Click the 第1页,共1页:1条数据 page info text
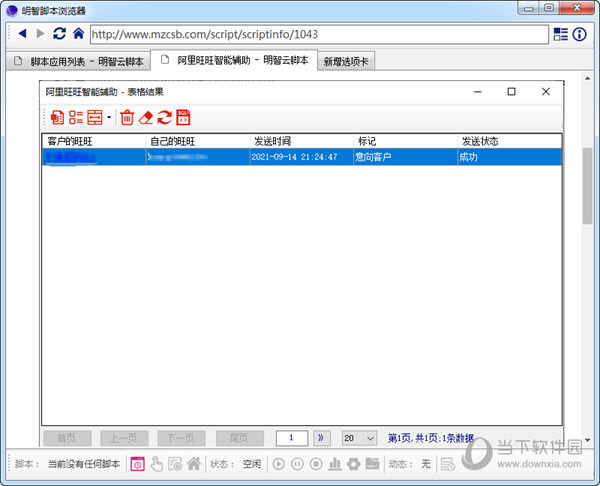This screenshot has height=486, width=600. [431, 438]
